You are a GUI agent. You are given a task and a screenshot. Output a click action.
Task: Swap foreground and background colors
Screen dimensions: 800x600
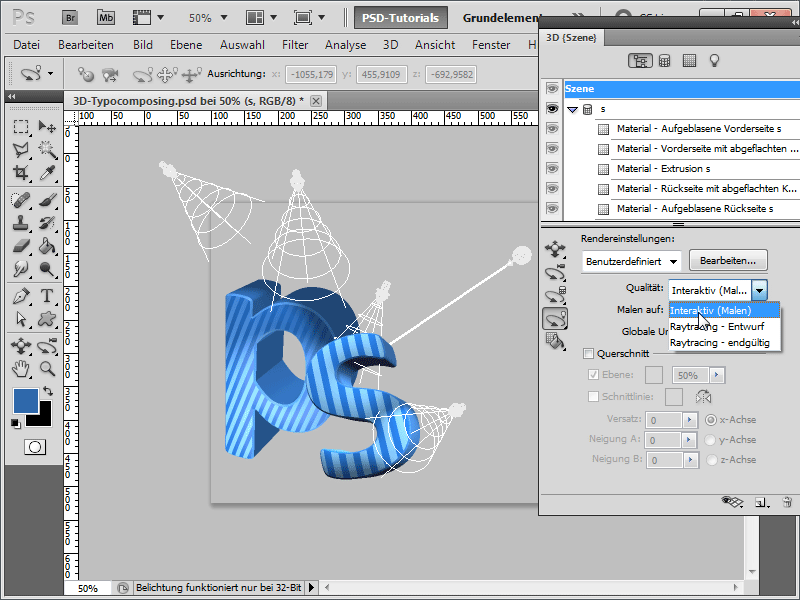coord(48,391)
